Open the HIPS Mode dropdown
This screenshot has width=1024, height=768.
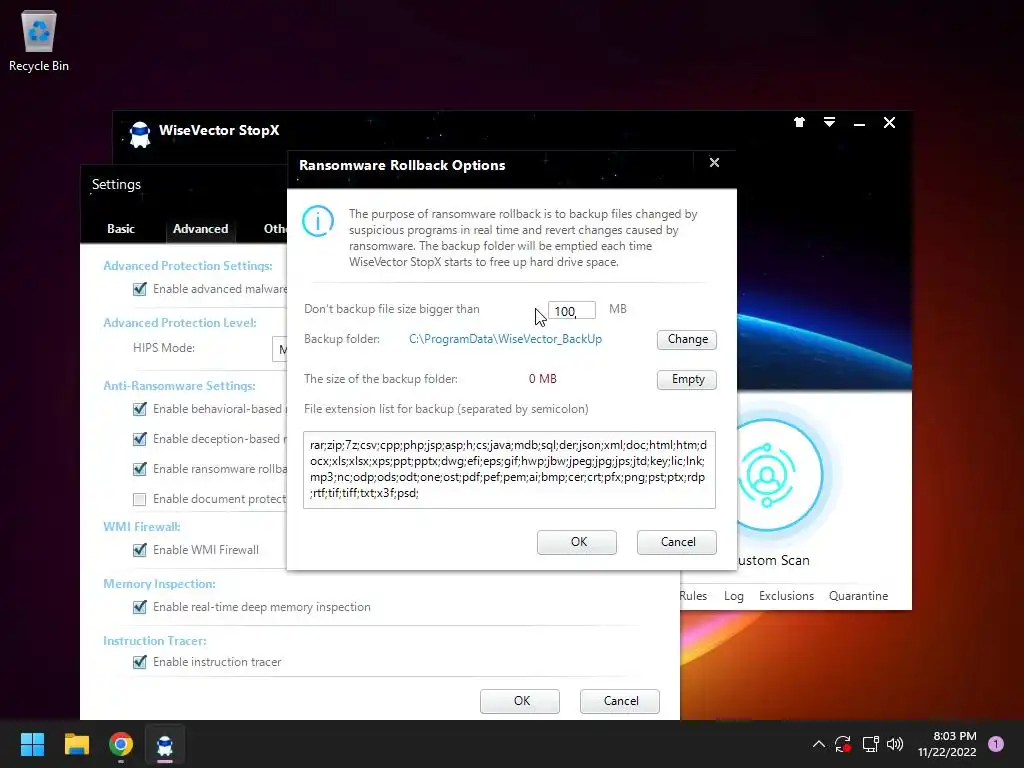(280, 349)
